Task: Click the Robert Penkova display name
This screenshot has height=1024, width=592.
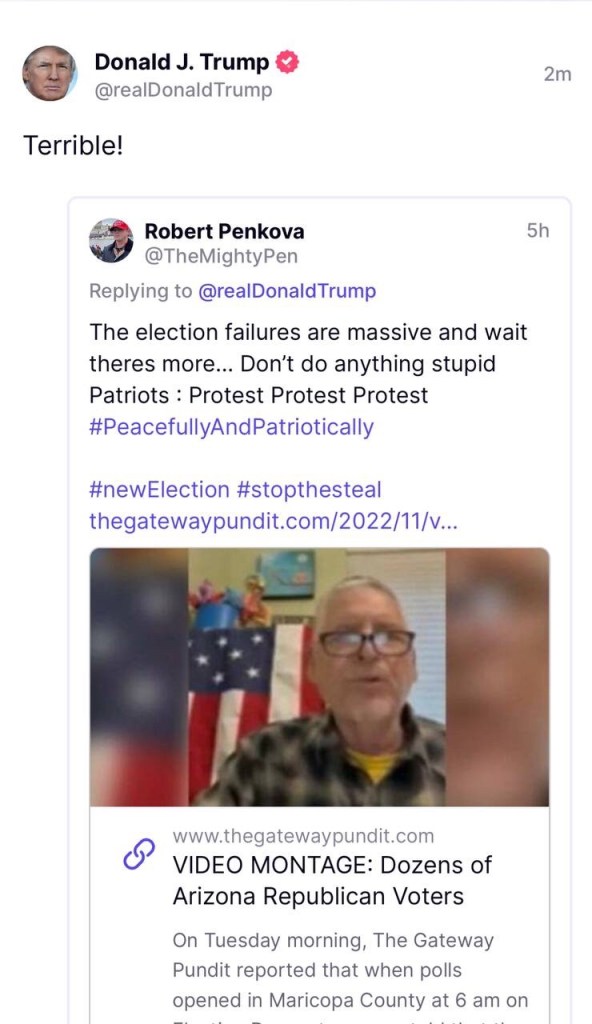Action: coord(224,231)
